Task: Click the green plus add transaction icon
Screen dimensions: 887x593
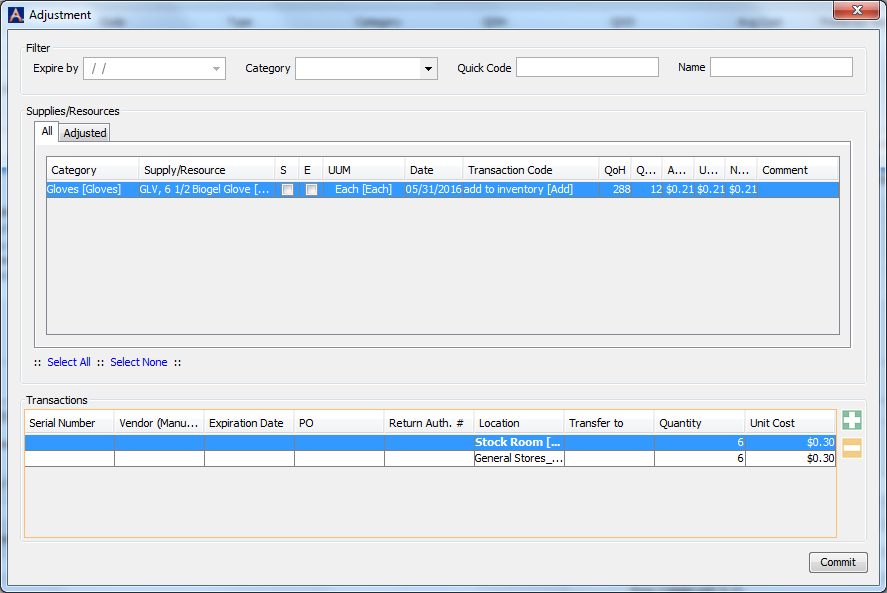Action: [852, 421]
